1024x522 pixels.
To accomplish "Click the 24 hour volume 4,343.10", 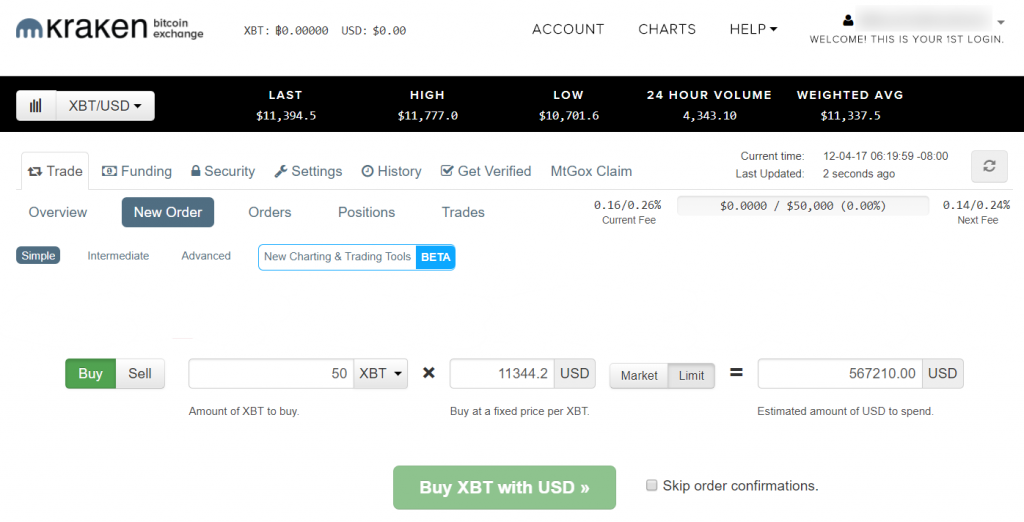I will (x=709, y=116).
